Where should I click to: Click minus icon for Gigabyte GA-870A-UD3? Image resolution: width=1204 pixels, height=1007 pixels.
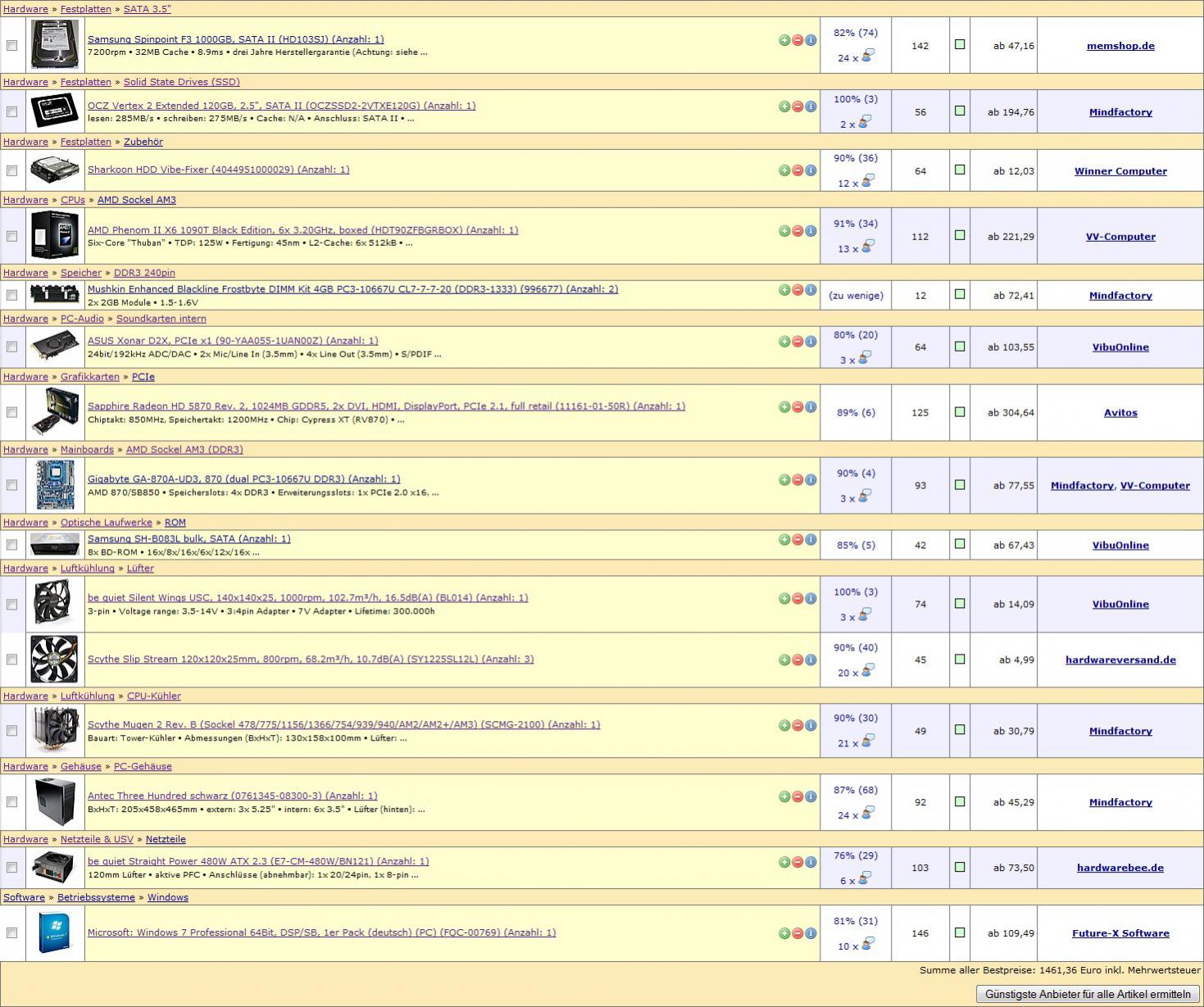tap(797, 479)
